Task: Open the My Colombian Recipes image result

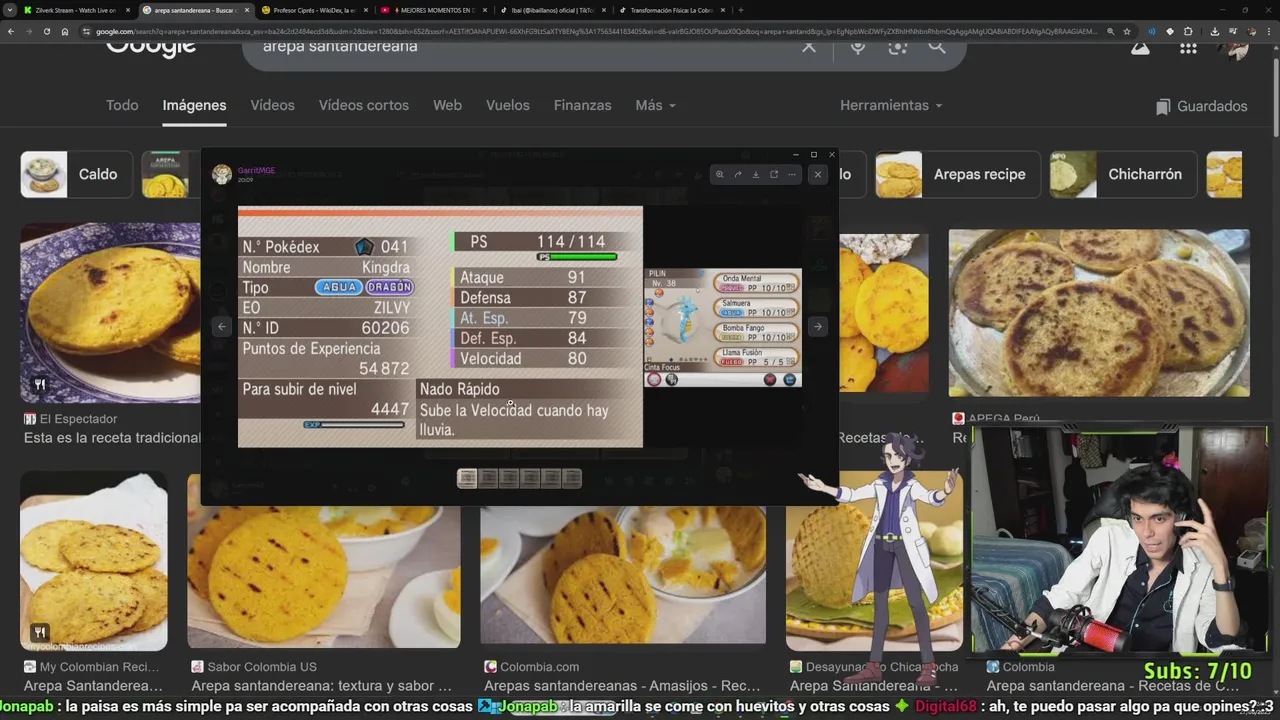Action: (94, 561)
